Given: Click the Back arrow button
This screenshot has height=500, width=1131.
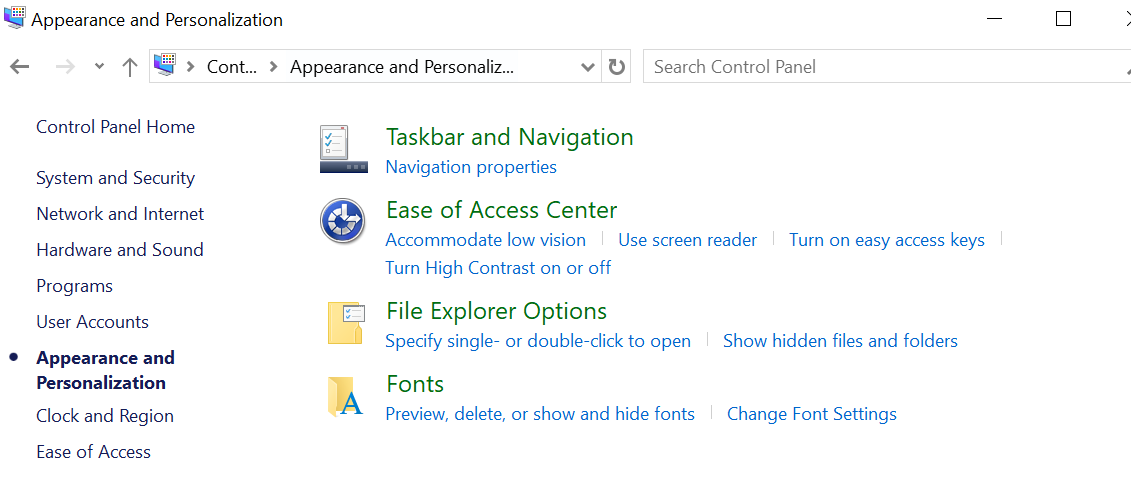Looking at the screenshot, I should (x=20, y=67).
